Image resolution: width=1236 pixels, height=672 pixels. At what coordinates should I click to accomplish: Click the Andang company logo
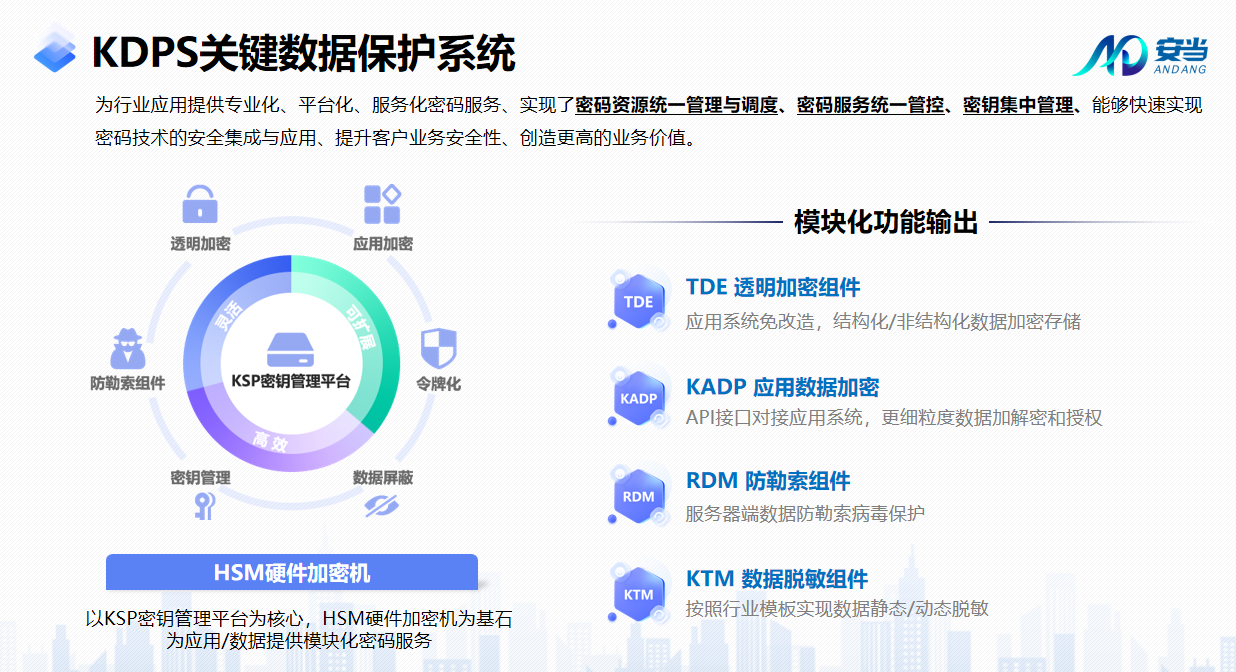pyautogui.click(x=1139, y=56)
